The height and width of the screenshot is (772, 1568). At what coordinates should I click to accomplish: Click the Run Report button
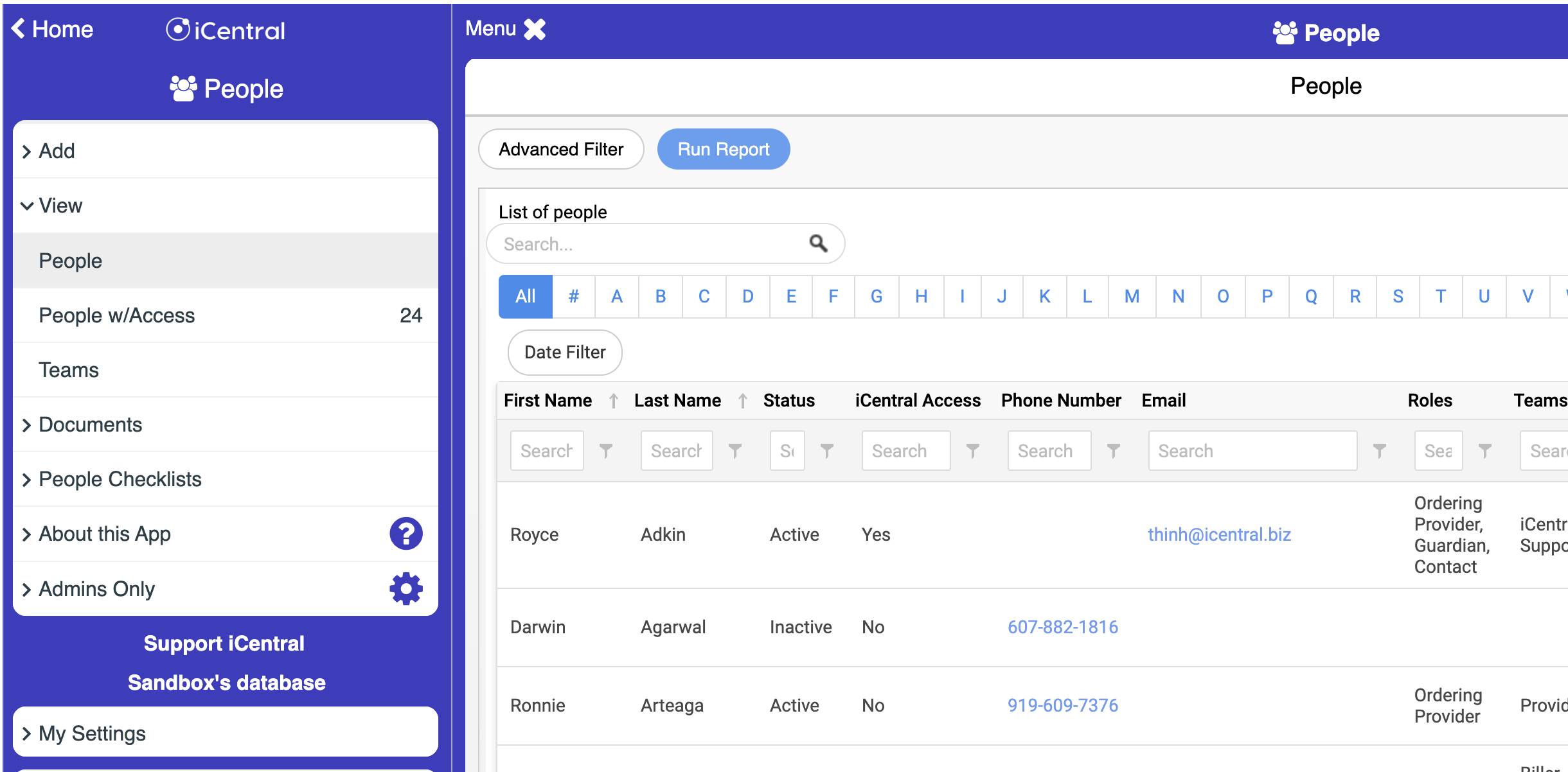pos(723,149)
